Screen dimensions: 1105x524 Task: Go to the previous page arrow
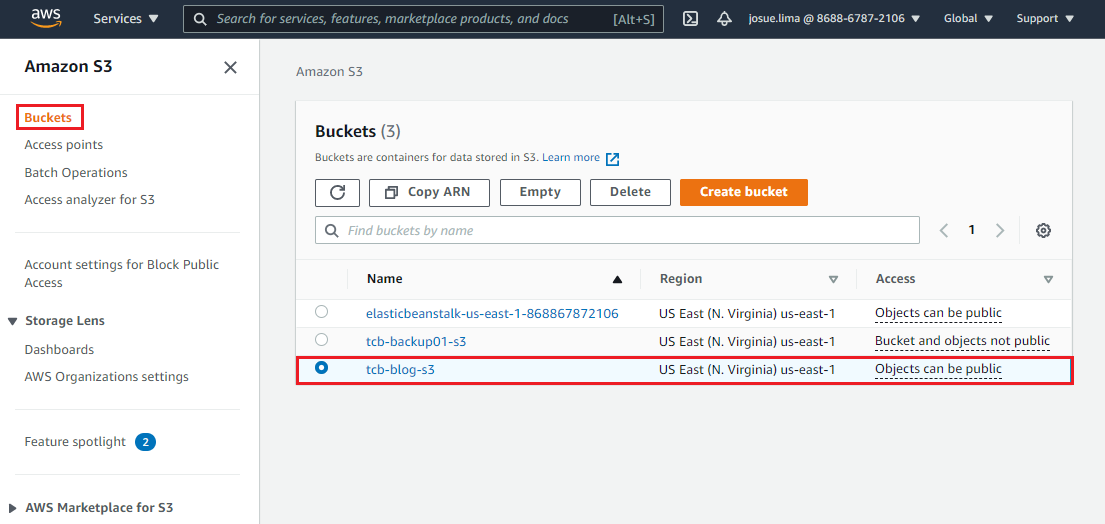point(944,230)
